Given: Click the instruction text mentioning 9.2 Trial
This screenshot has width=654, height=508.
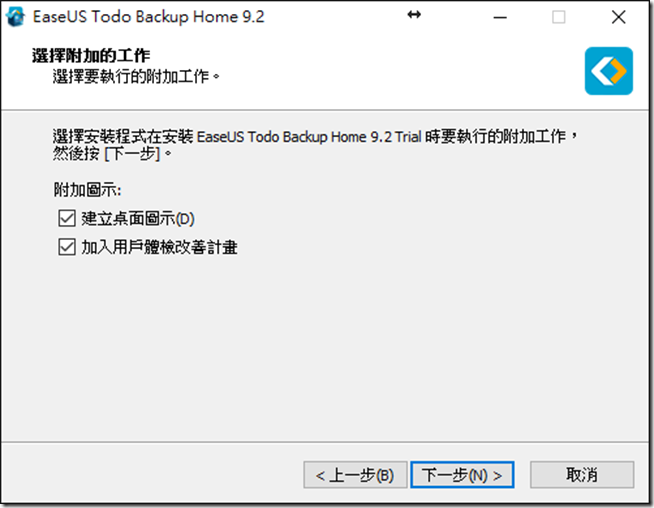Looking at the screenshot, I should pyautogui.click(x=315, y=145).
